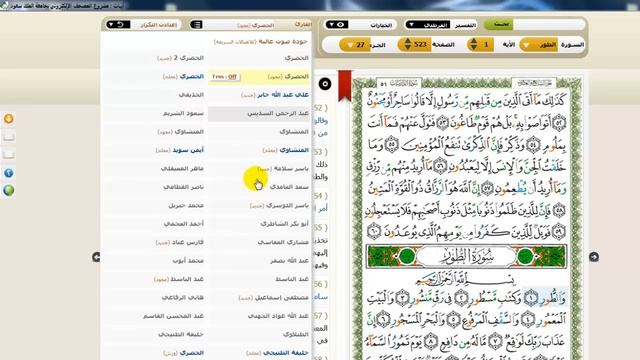Open the surah dropdown showing الطور

point(538,44)
